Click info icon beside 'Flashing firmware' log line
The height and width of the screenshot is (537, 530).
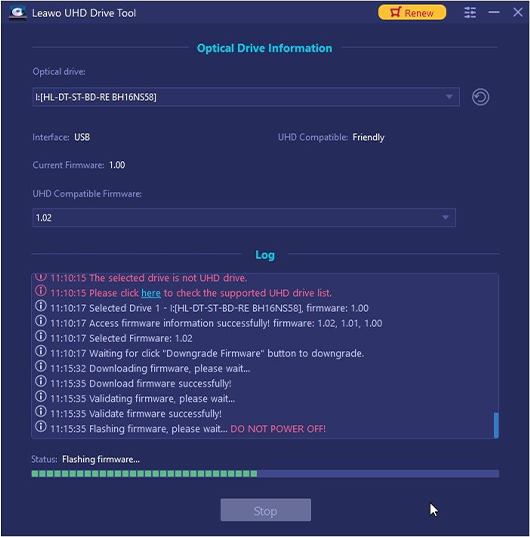[41, 427]
